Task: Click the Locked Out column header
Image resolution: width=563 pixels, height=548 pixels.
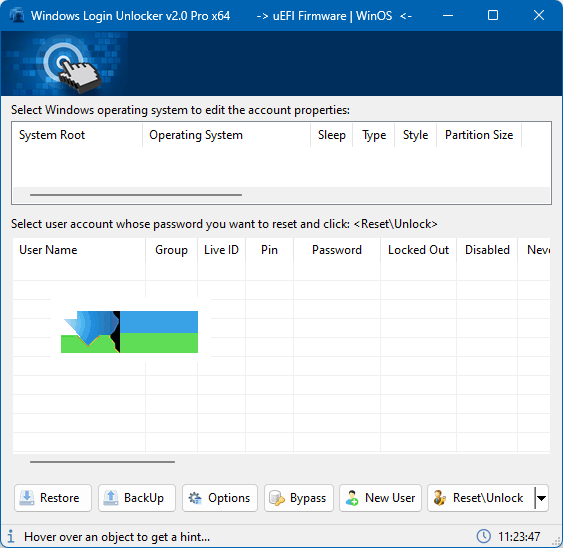Action: tap(418, 250)
